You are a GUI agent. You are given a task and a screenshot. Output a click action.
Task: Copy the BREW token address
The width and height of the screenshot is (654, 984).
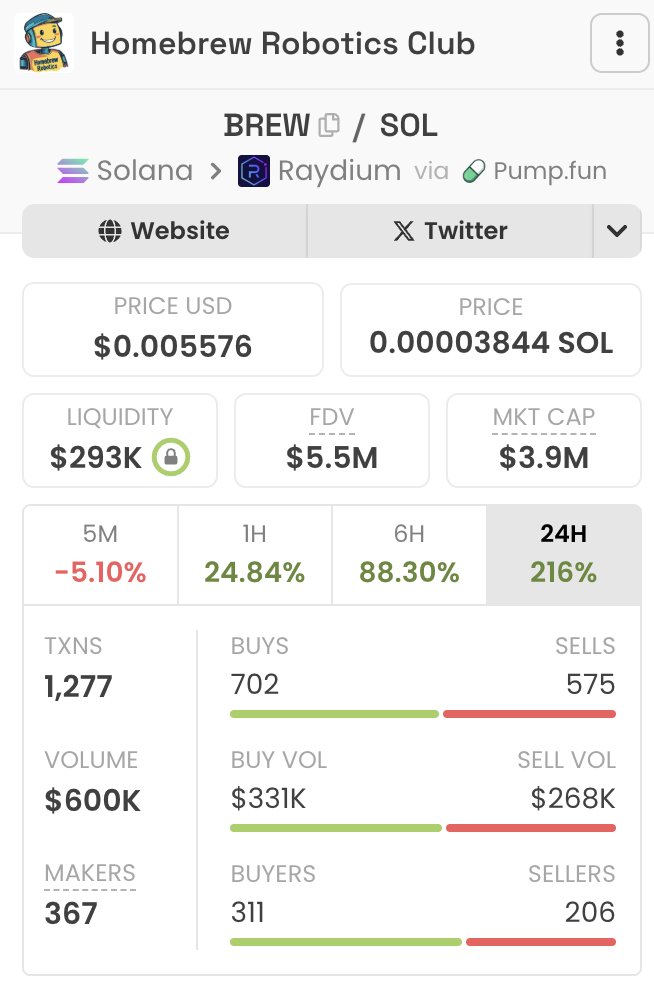pos(328,126)
